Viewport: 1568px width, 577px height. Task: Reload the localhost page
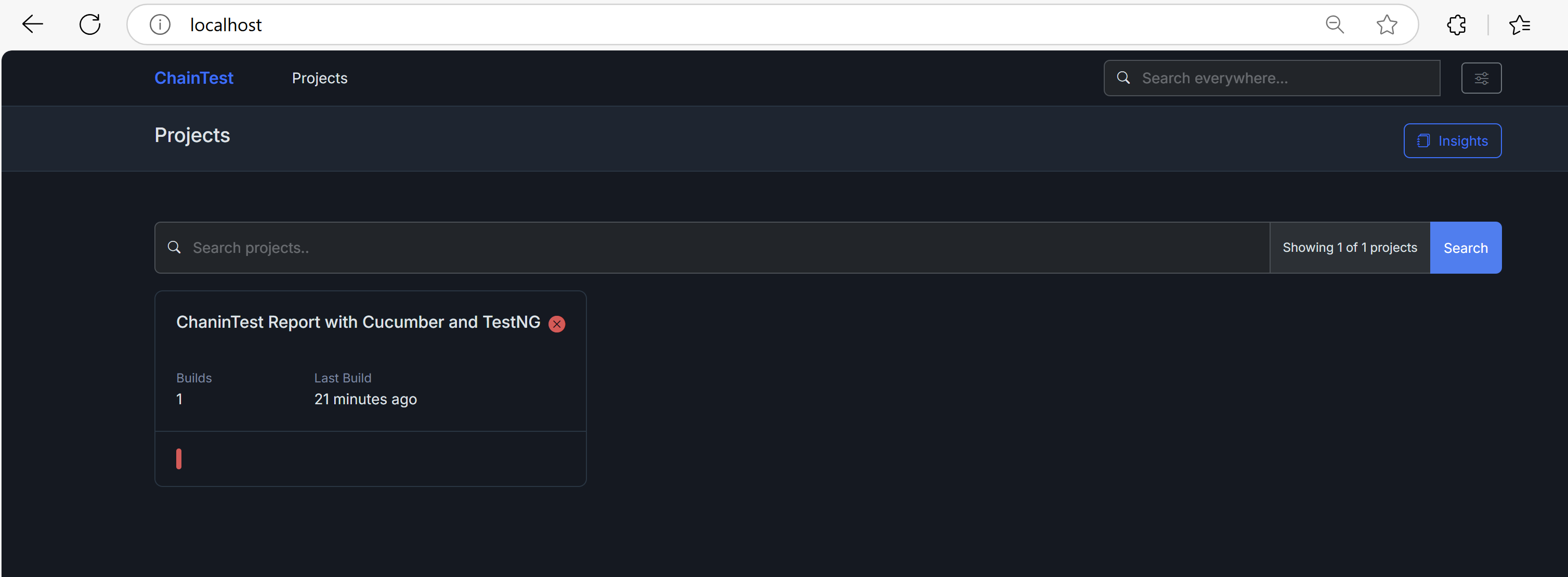(90, 24)
